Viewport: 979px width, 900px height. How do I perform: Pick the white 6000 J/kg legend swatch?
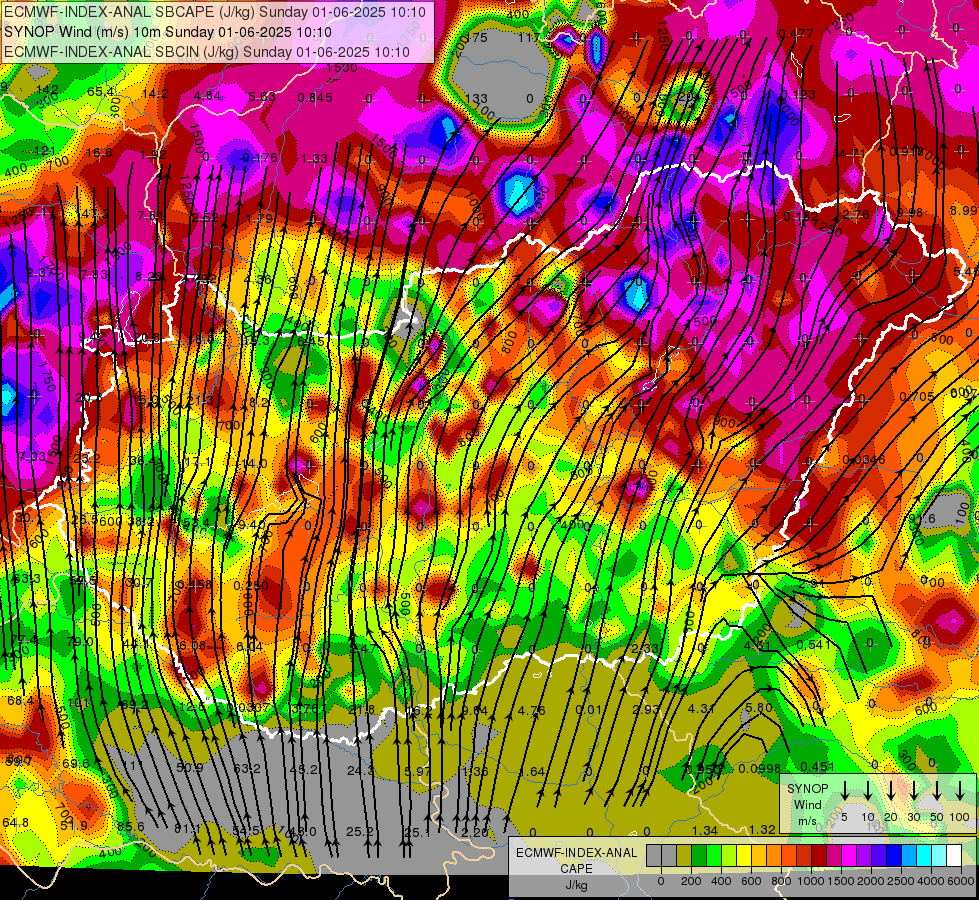click(954, 856)
